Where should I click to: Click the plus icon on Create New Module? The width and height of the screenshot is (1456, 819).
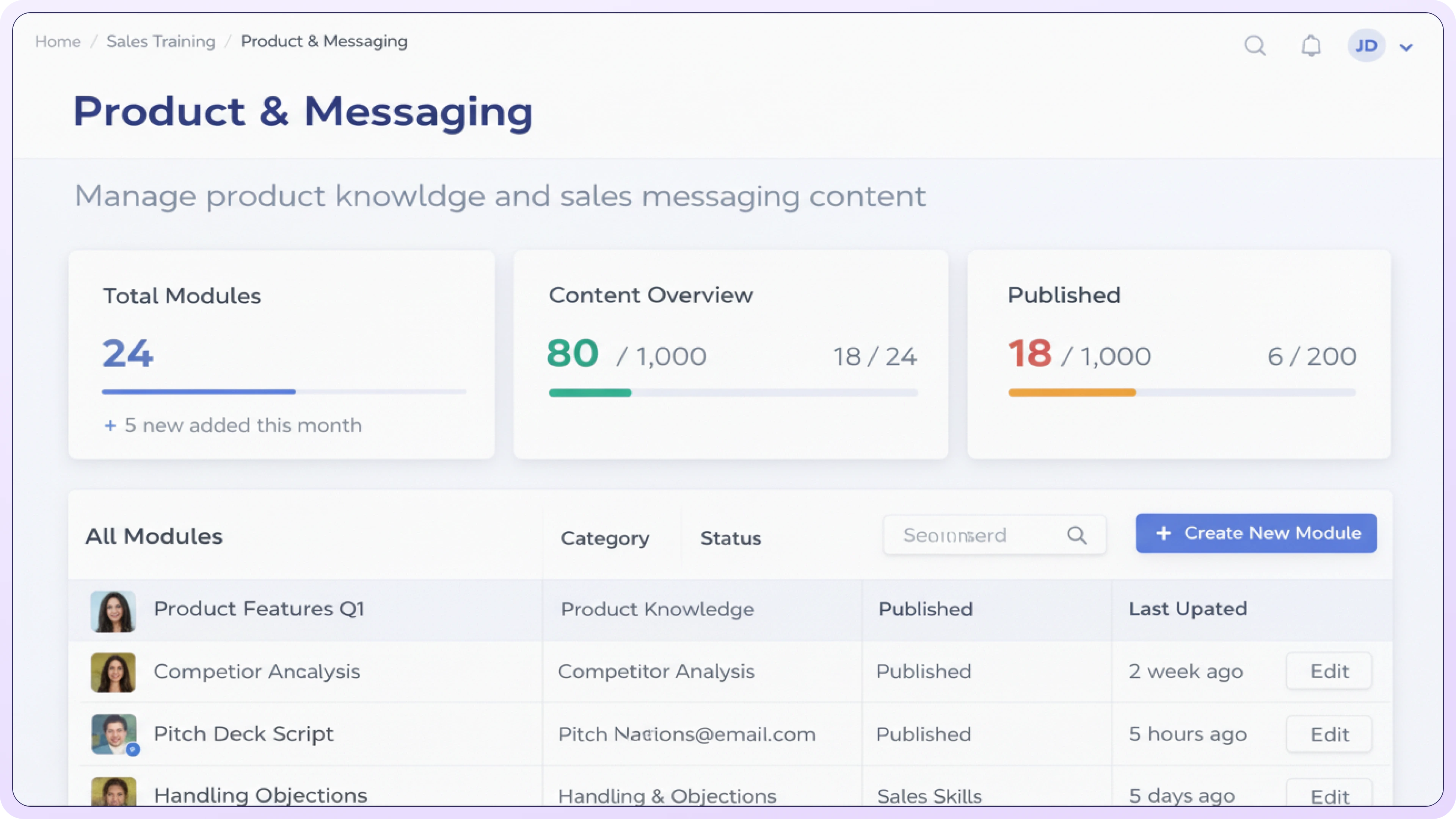pyautogui.click(x=1163, y=533)
